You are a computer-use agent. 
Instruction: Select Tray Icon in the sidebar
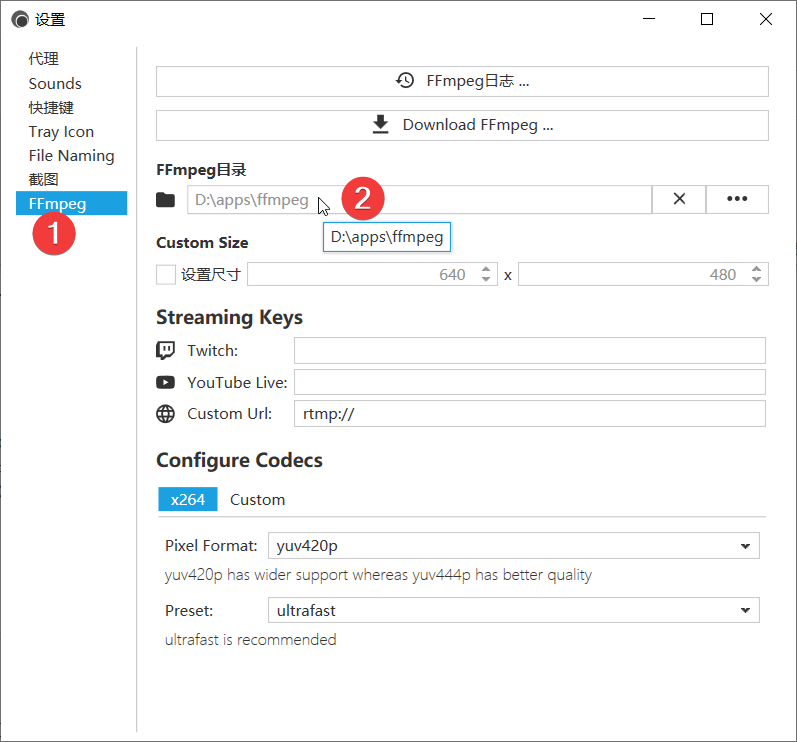click(61, 132)
